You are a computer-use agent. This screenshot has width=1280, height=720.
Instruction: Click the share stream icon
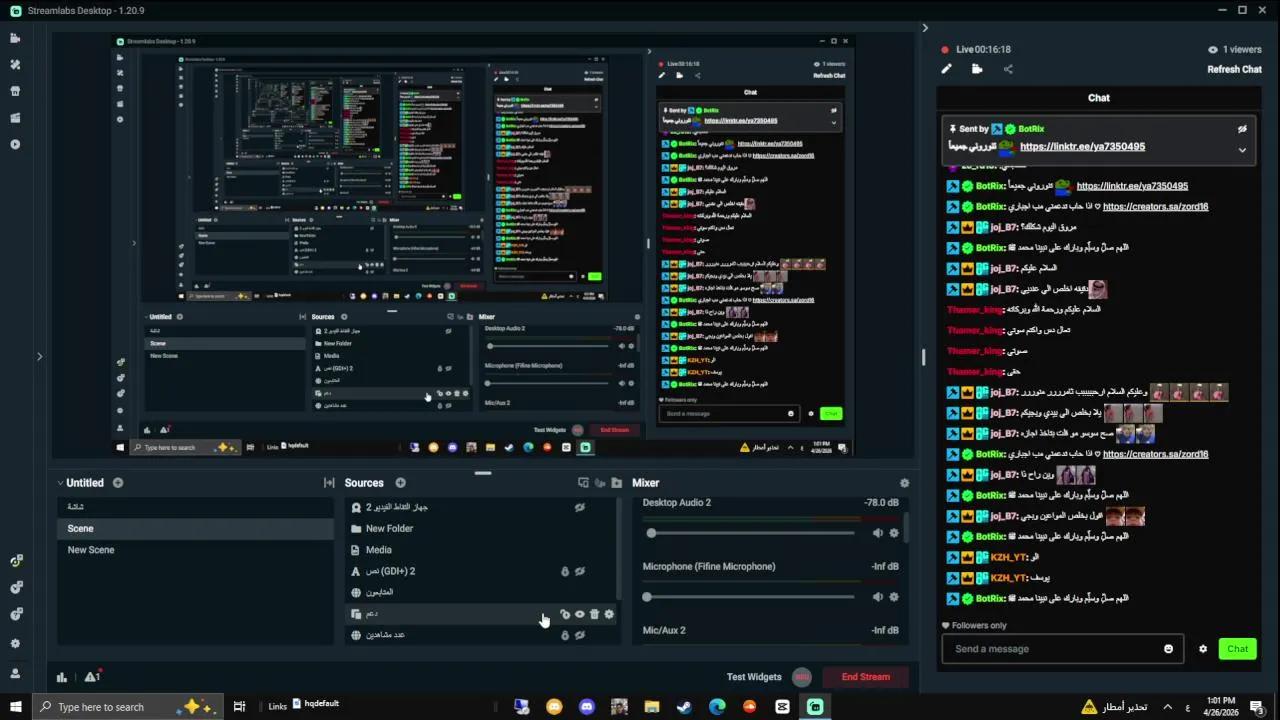(1008, 69)
